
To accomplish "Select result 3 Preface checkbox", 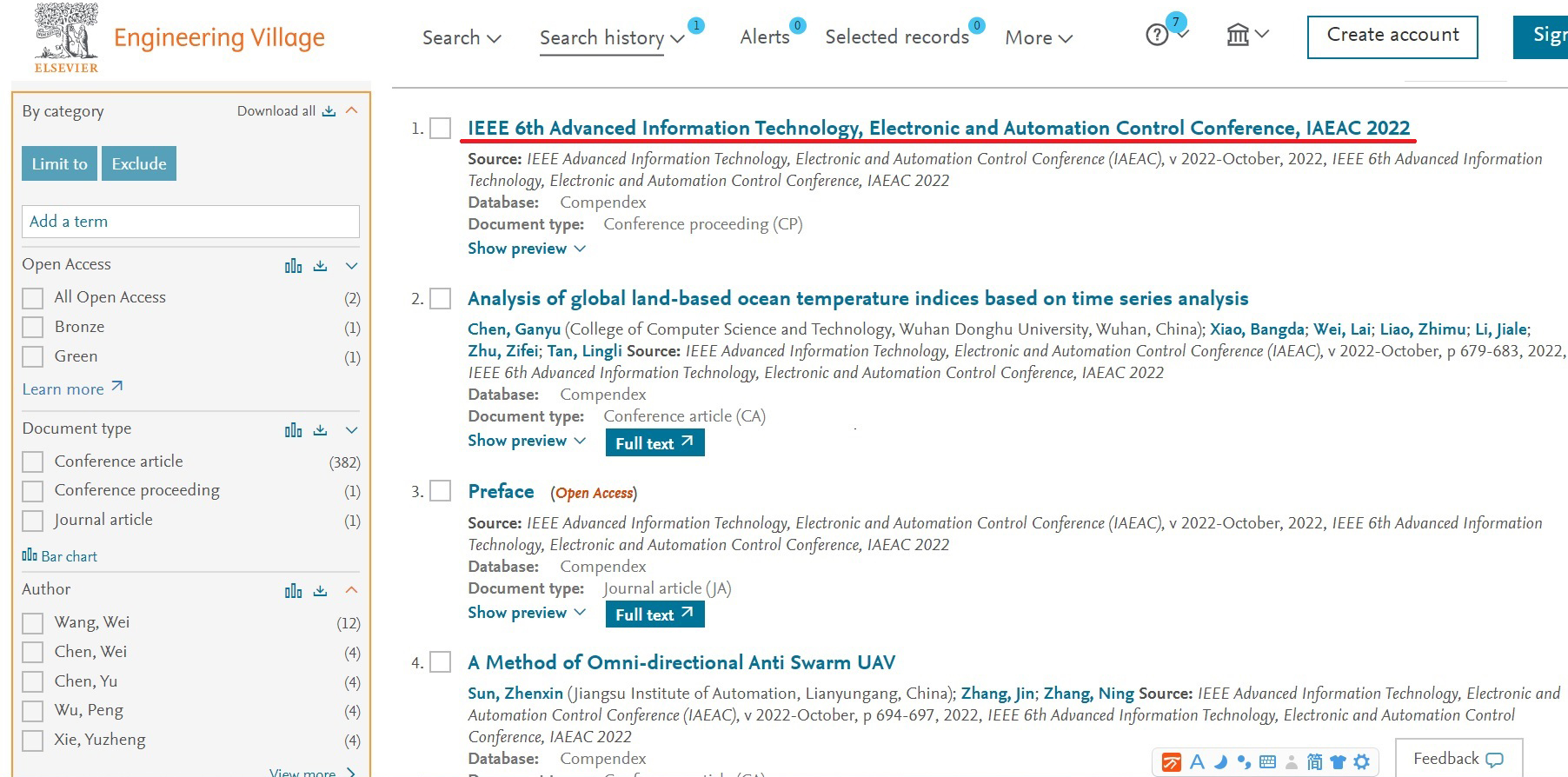I will [x=441, y=492].
